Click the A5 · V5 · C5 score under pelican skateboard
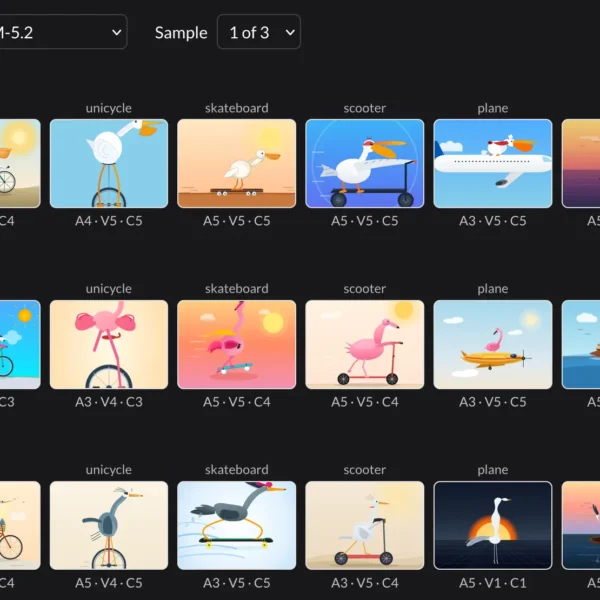The image size is (600, 600). (x=236, y=221)
